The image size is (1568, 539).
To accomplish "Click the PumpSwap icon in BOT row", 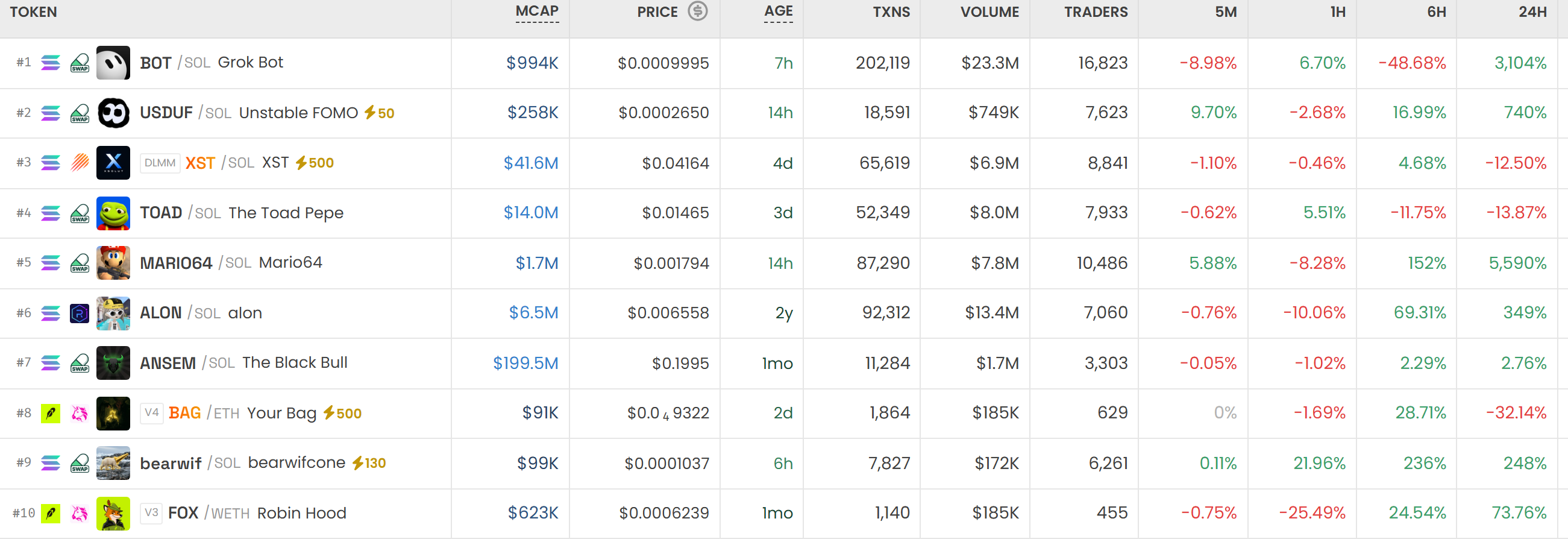I will coord(80,63).
